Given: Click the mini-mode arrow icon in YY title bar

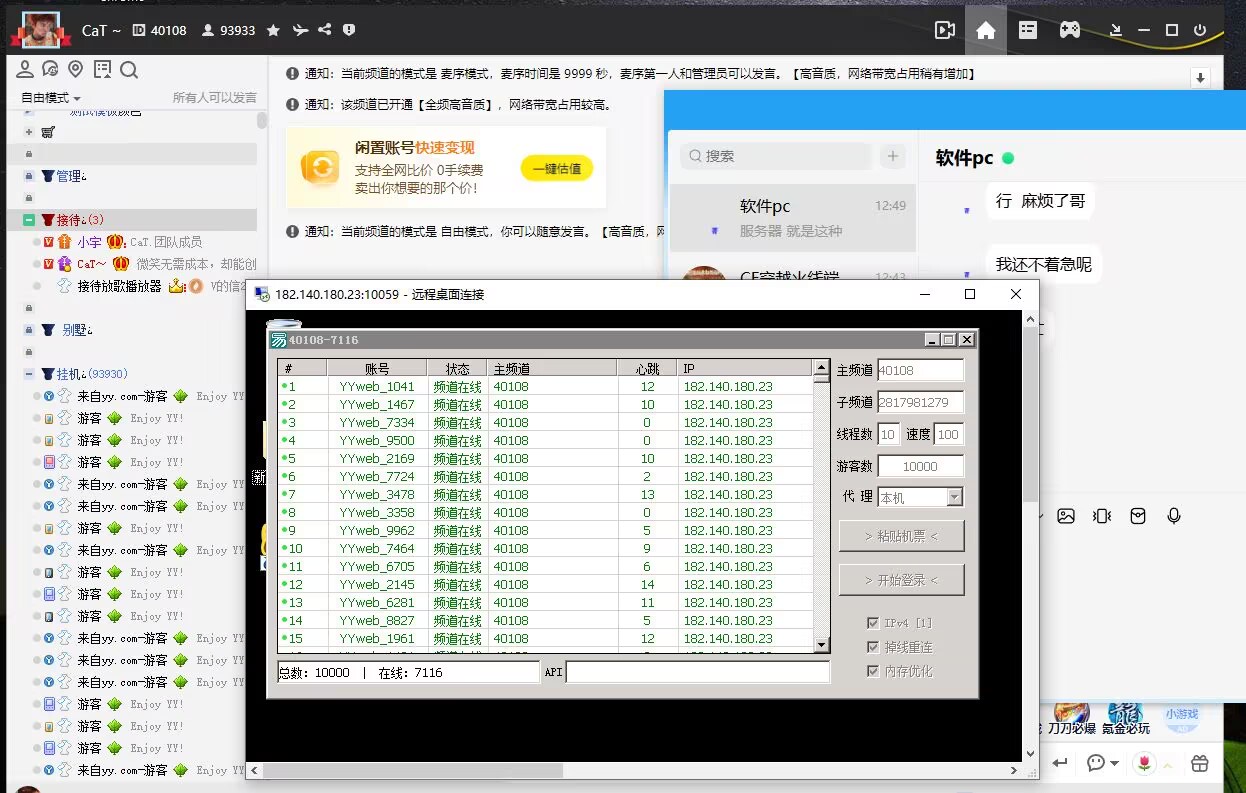Looking at the screenshot, I should coord(1117,30).
